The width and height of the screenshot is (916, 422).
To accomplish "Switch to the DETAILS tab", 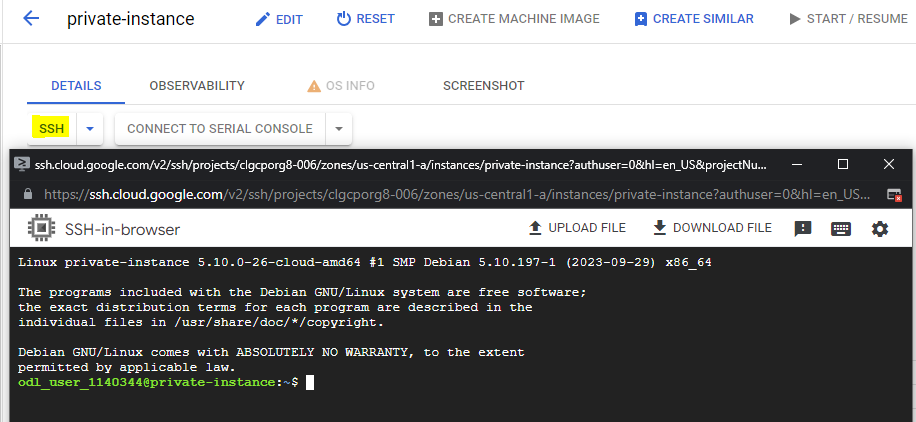I will (76, 86).
